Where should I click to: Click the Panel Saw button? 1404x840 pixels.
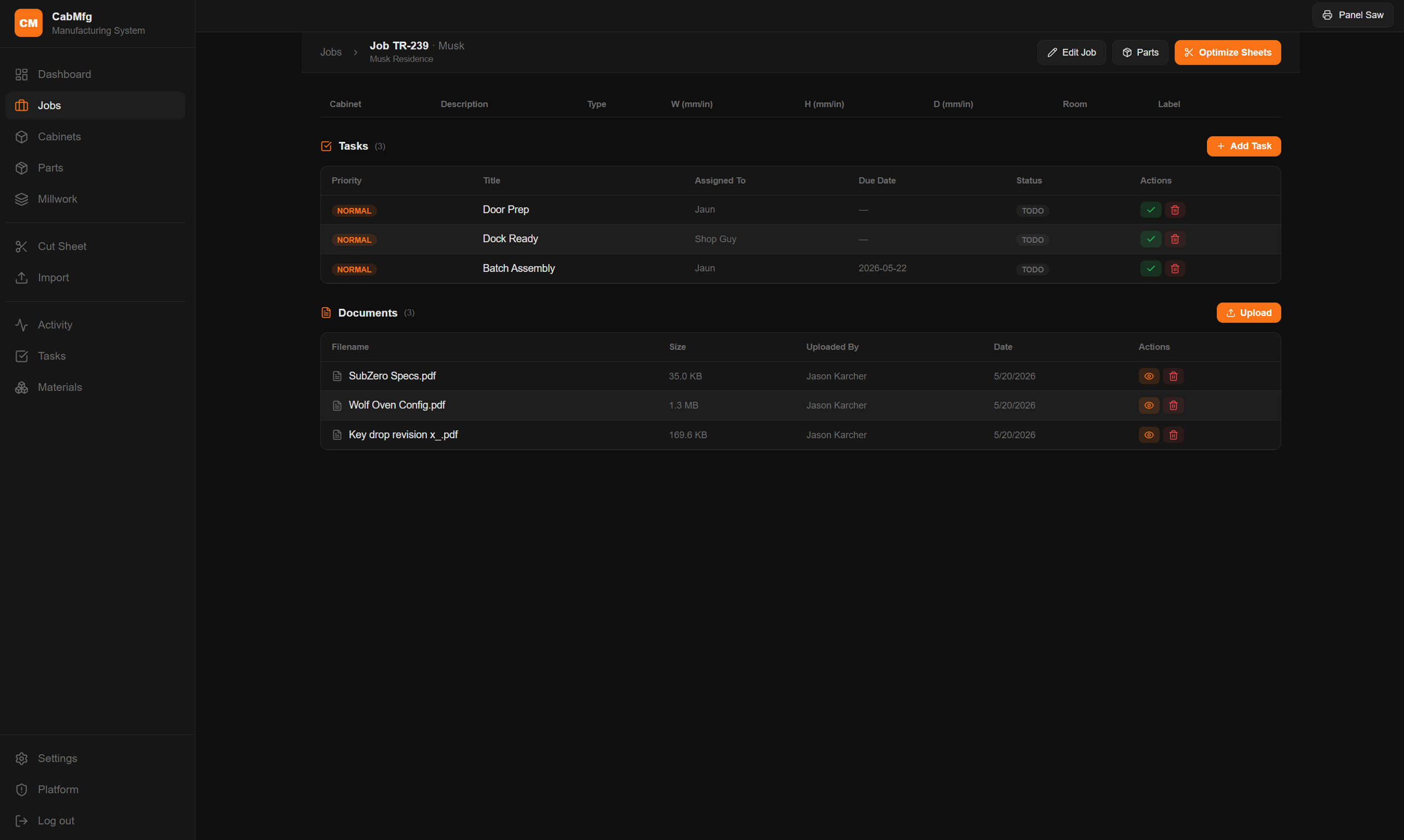click(x=1353, y=15)
